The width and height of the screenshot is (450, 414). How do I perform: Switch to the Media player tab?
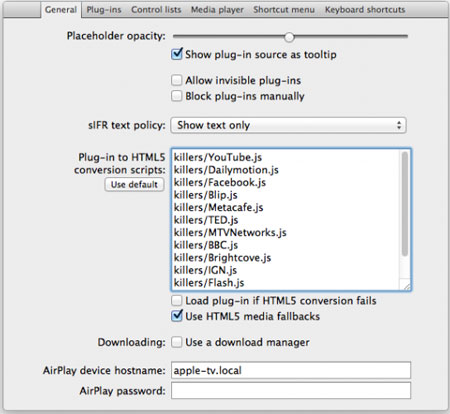(x=217, y=10)
